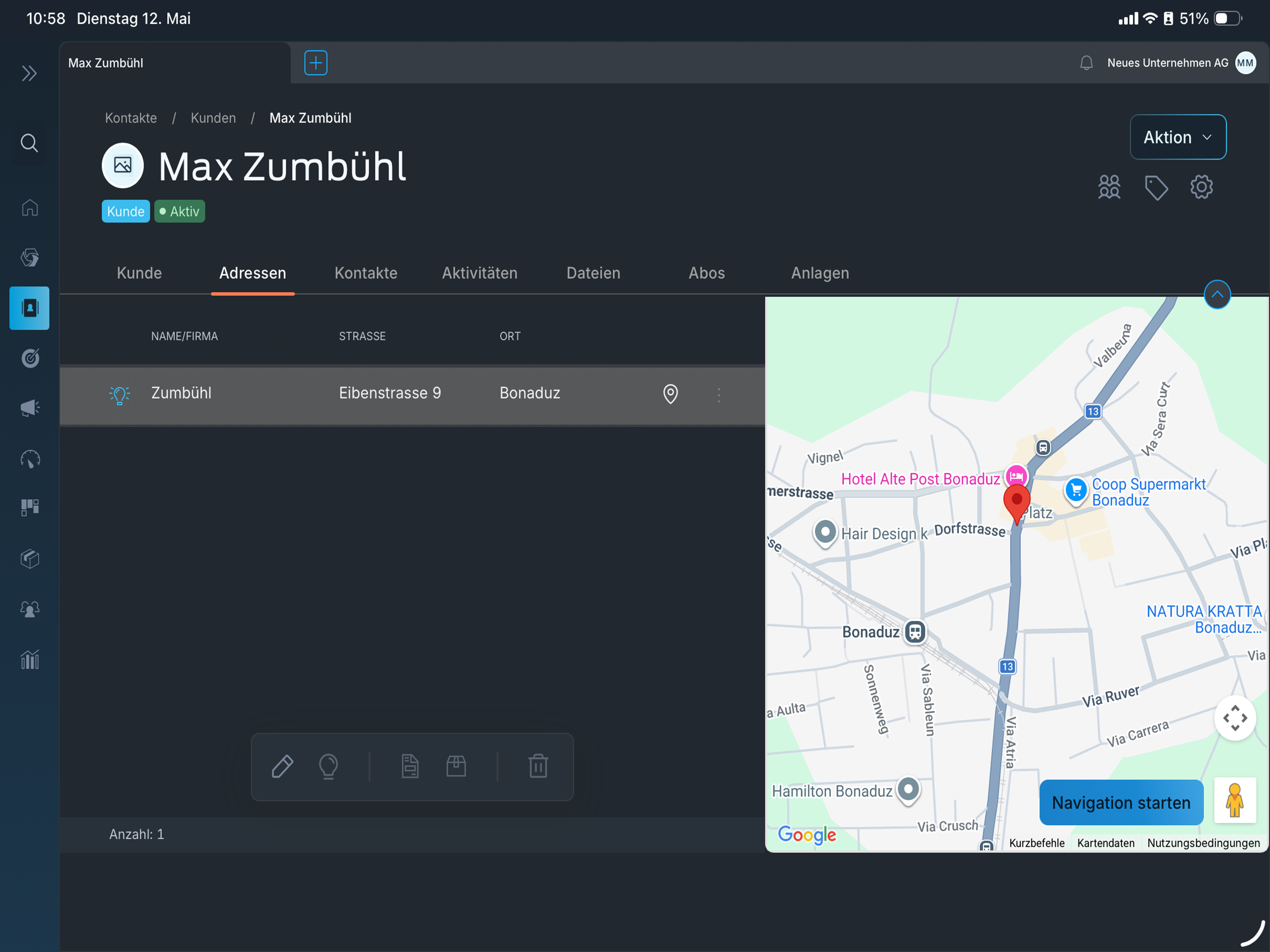
Task: Click the document icon in bottom toolbar
Action: click(410, 767)
